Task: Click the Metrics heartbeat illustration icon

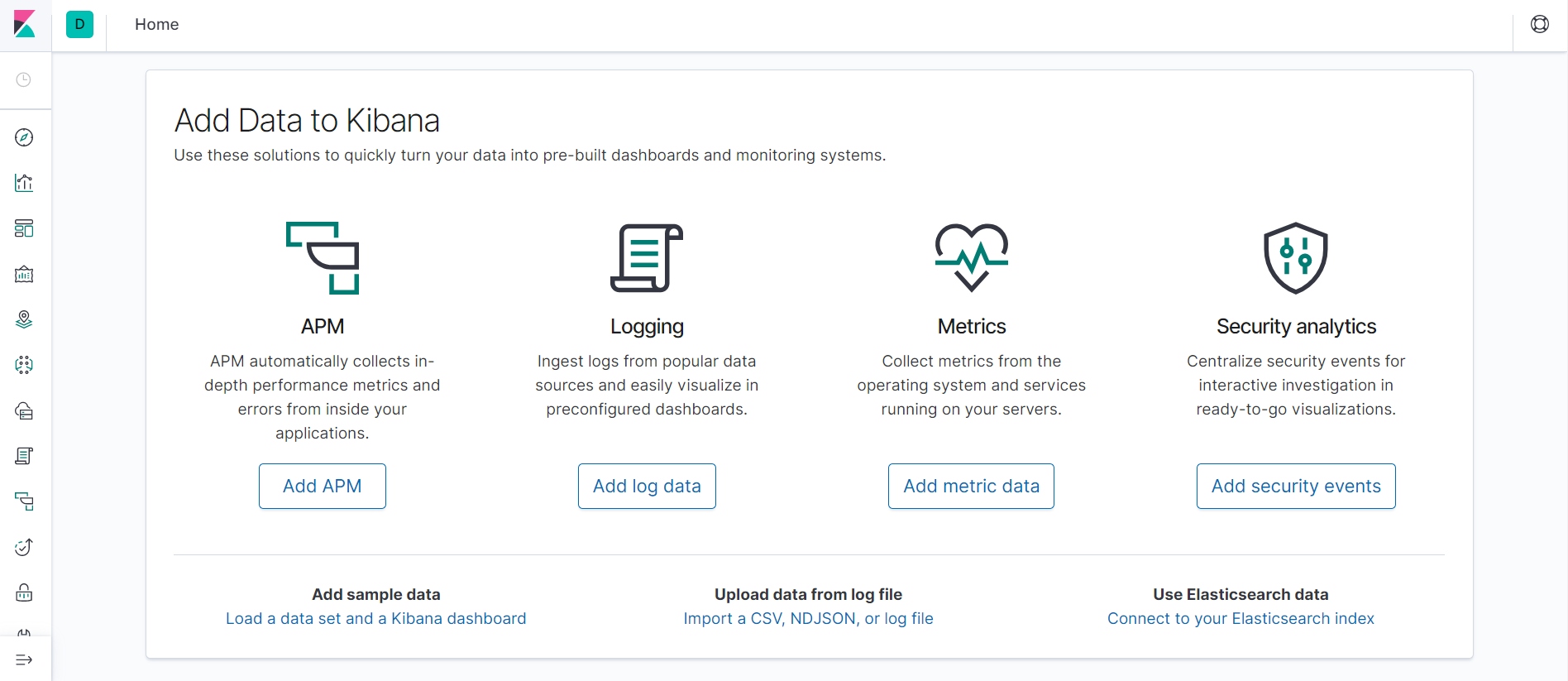Action: click(x=972, y=257)
